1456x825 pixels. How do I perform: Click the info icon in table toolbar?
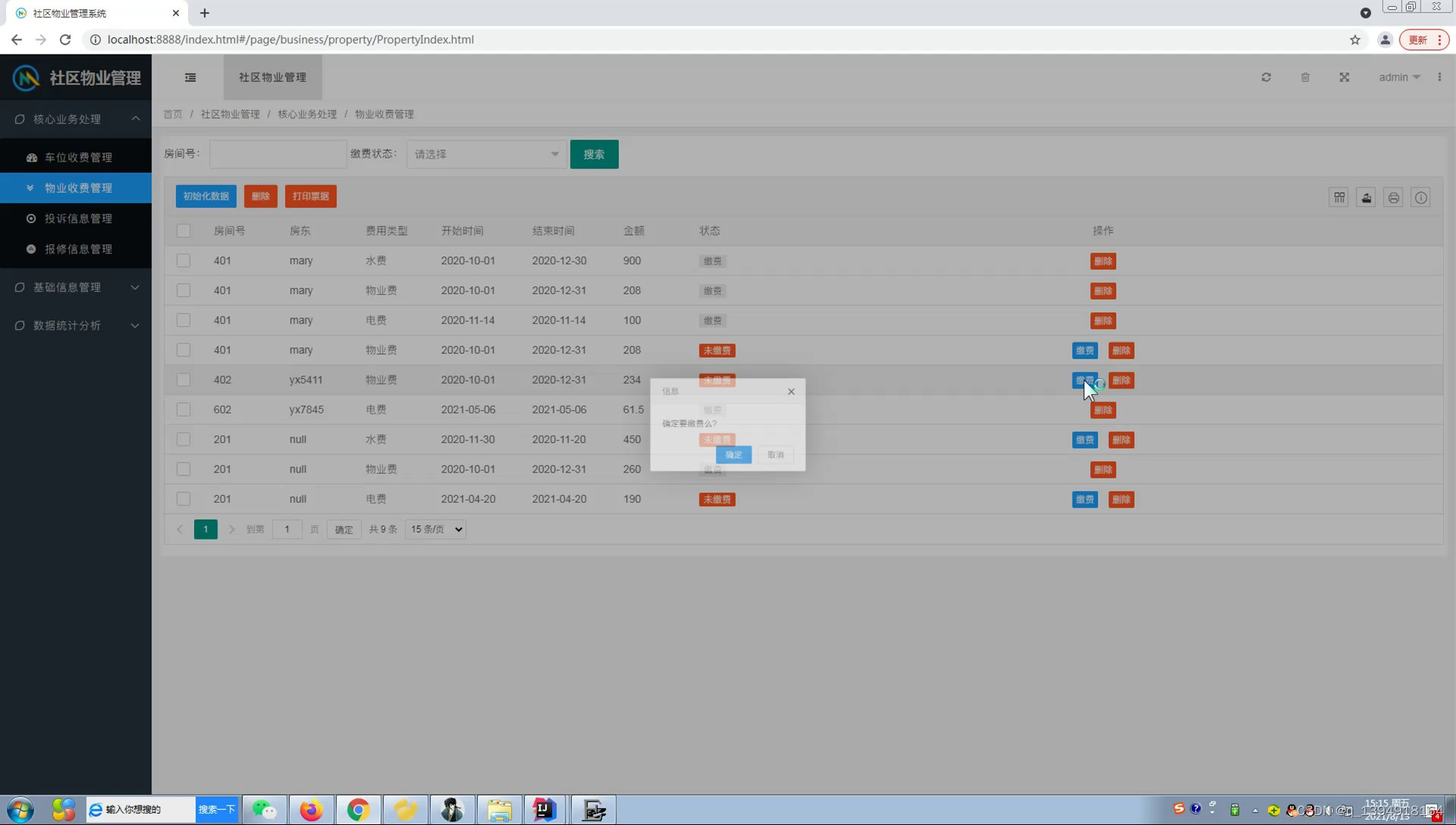click(x=1421, y=198)
